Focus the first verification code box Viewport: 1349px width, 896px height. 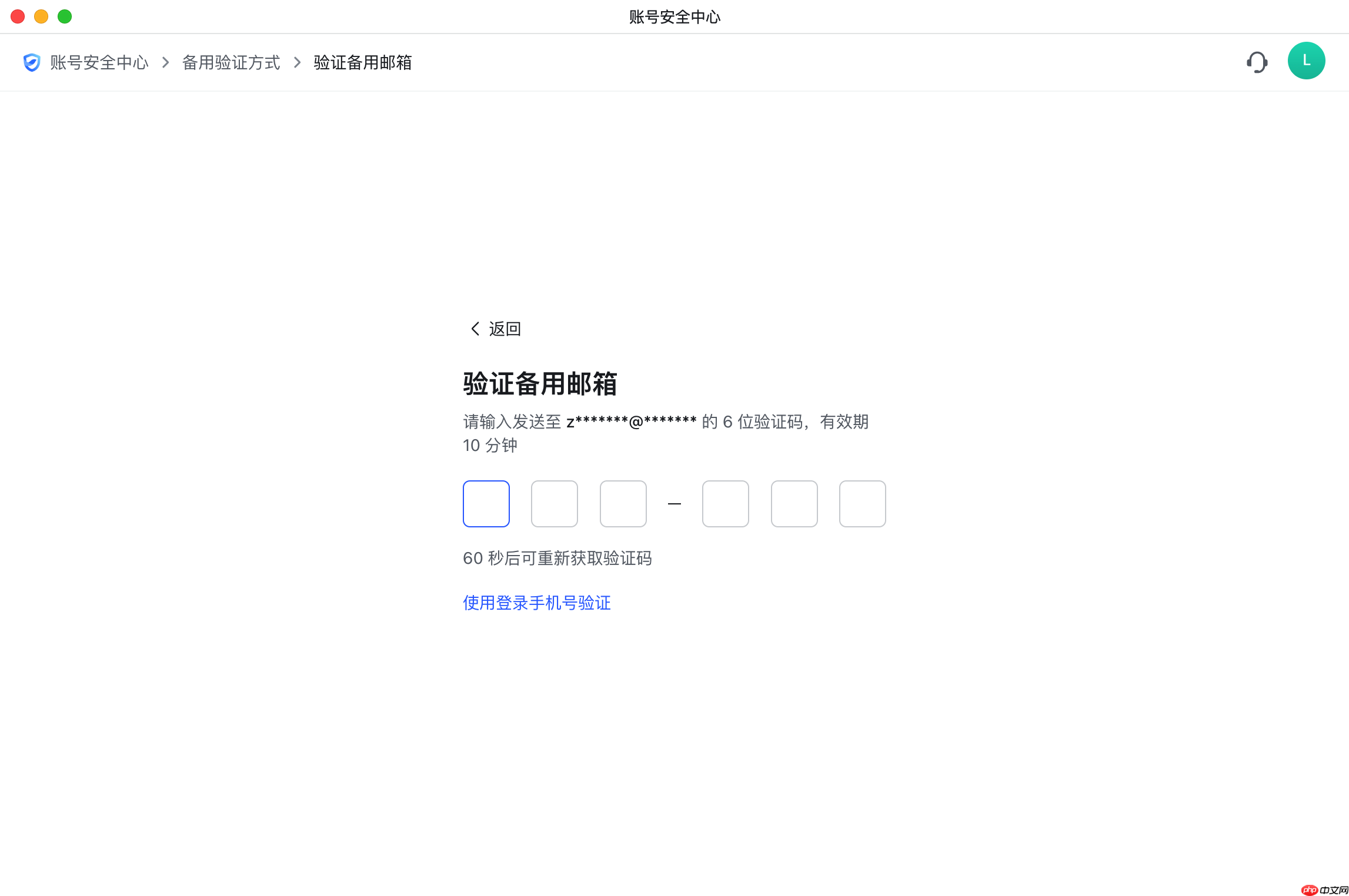(486, 504)
